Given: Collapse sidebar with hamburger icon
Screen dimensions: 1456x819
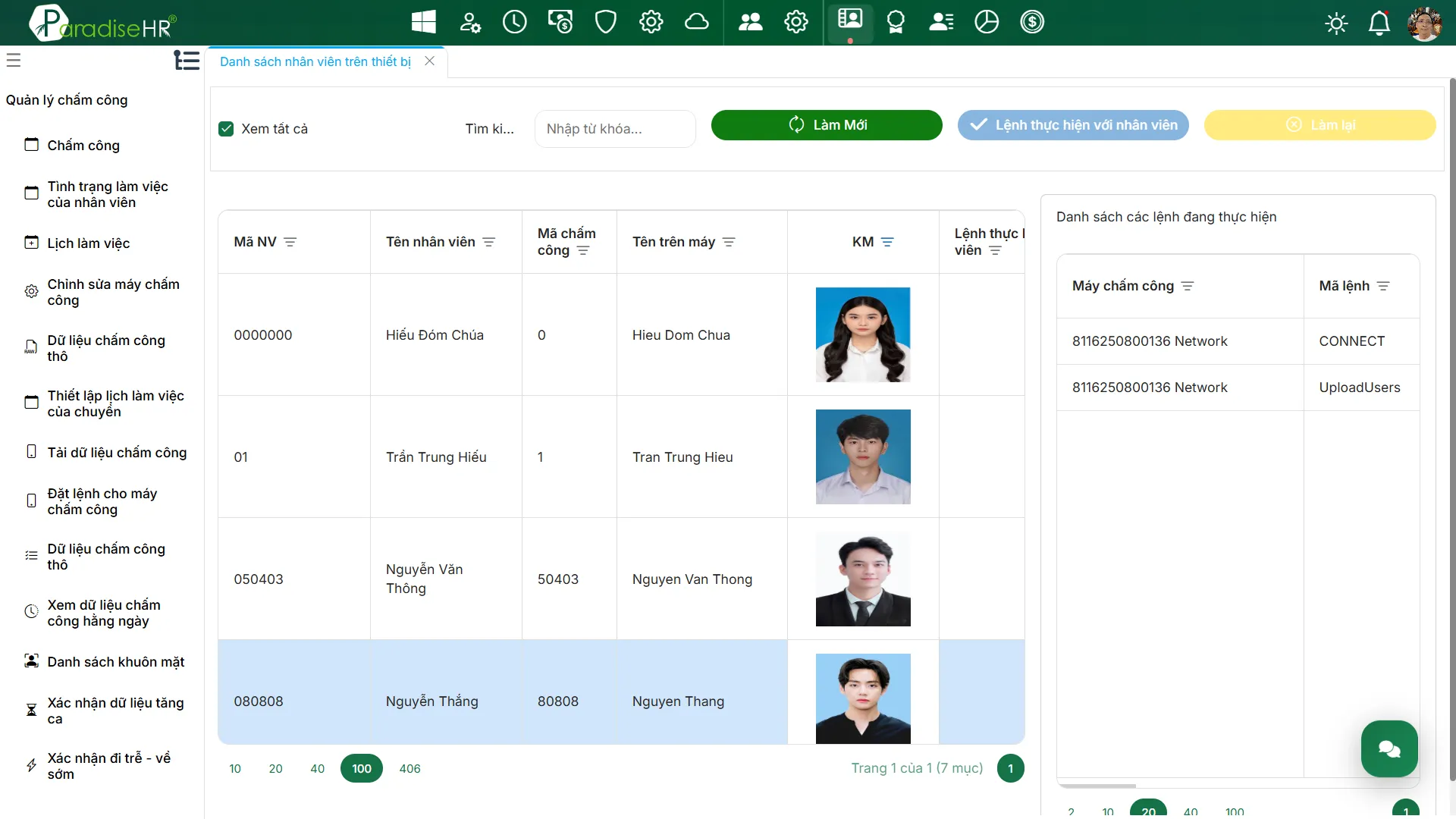Looking at the screenshot, I should [x=14, y=60].
